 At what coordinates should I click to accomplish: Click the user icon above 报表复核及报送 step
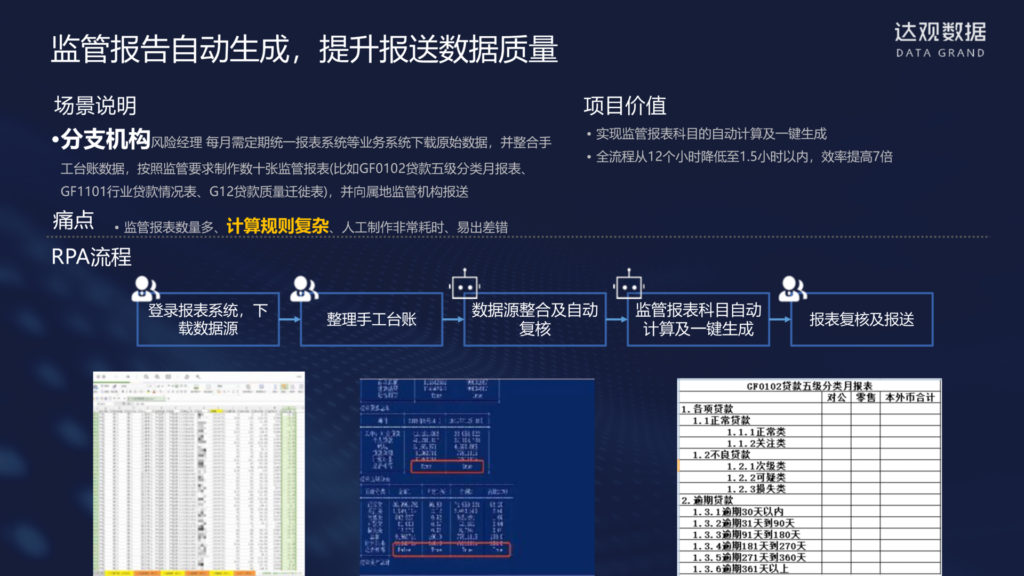[x=792, y=289]
